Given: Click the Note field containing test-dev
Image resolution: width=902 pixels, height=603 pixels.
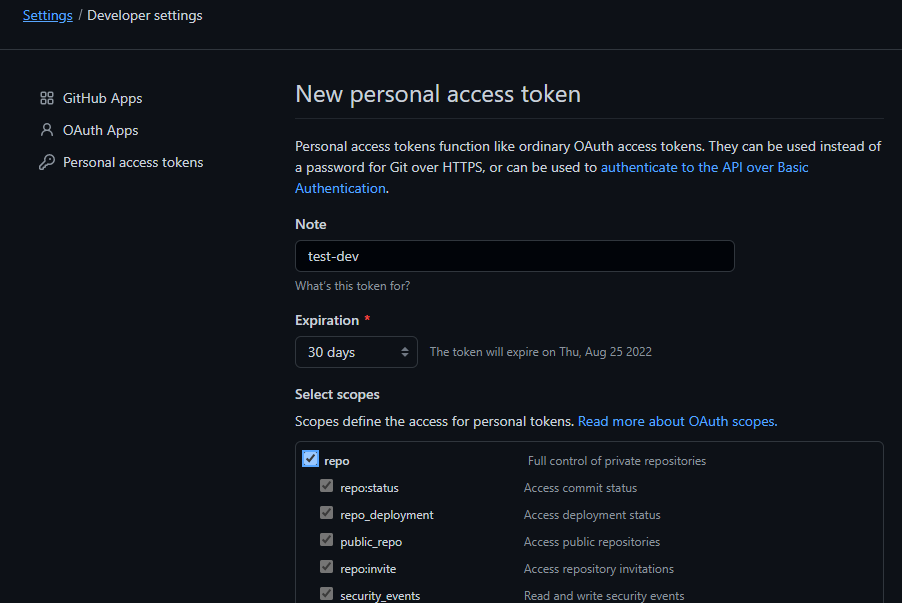Looking at the screenshot, I should (x=515, y=256).
